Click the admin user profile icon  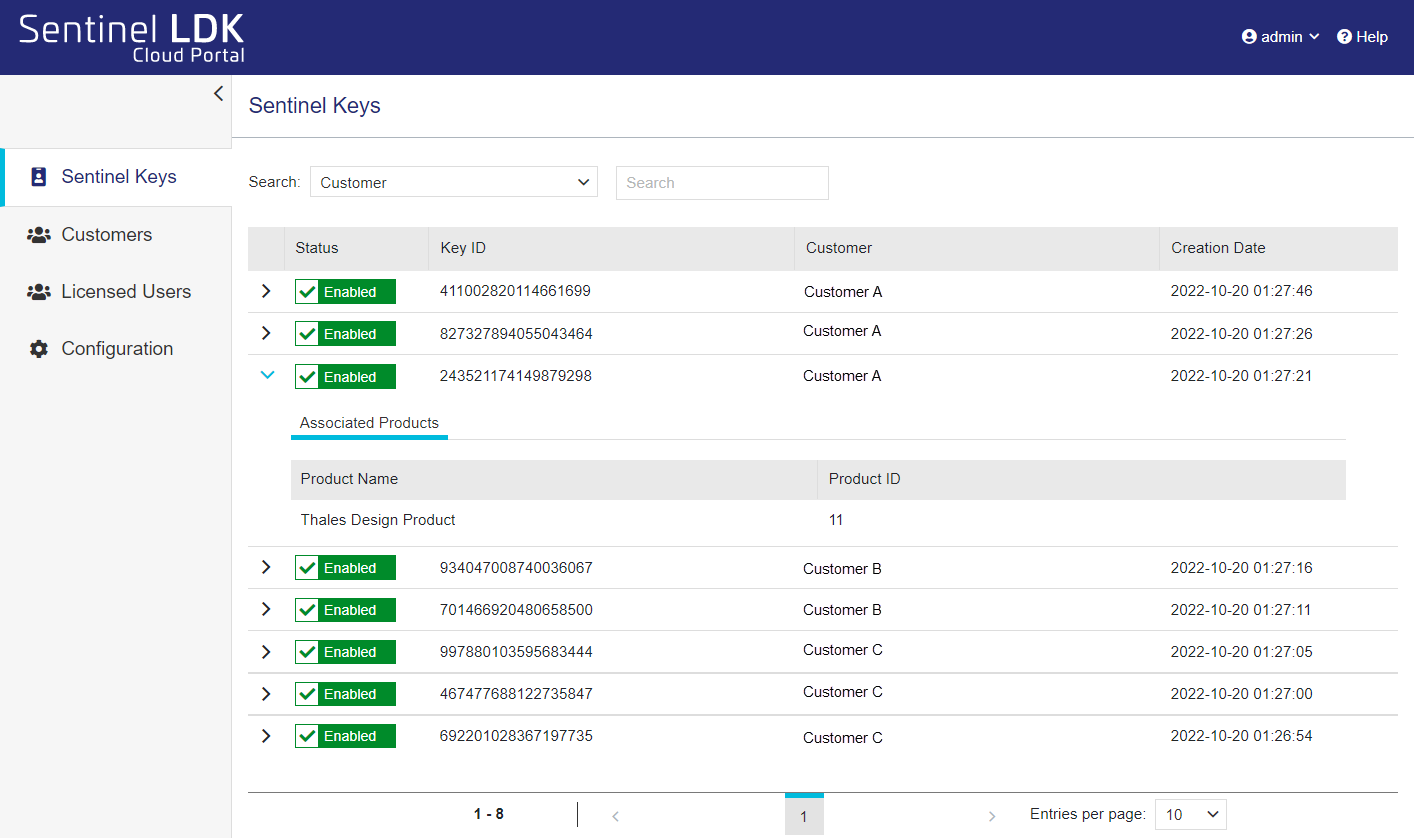click(x=1249, y=37)
